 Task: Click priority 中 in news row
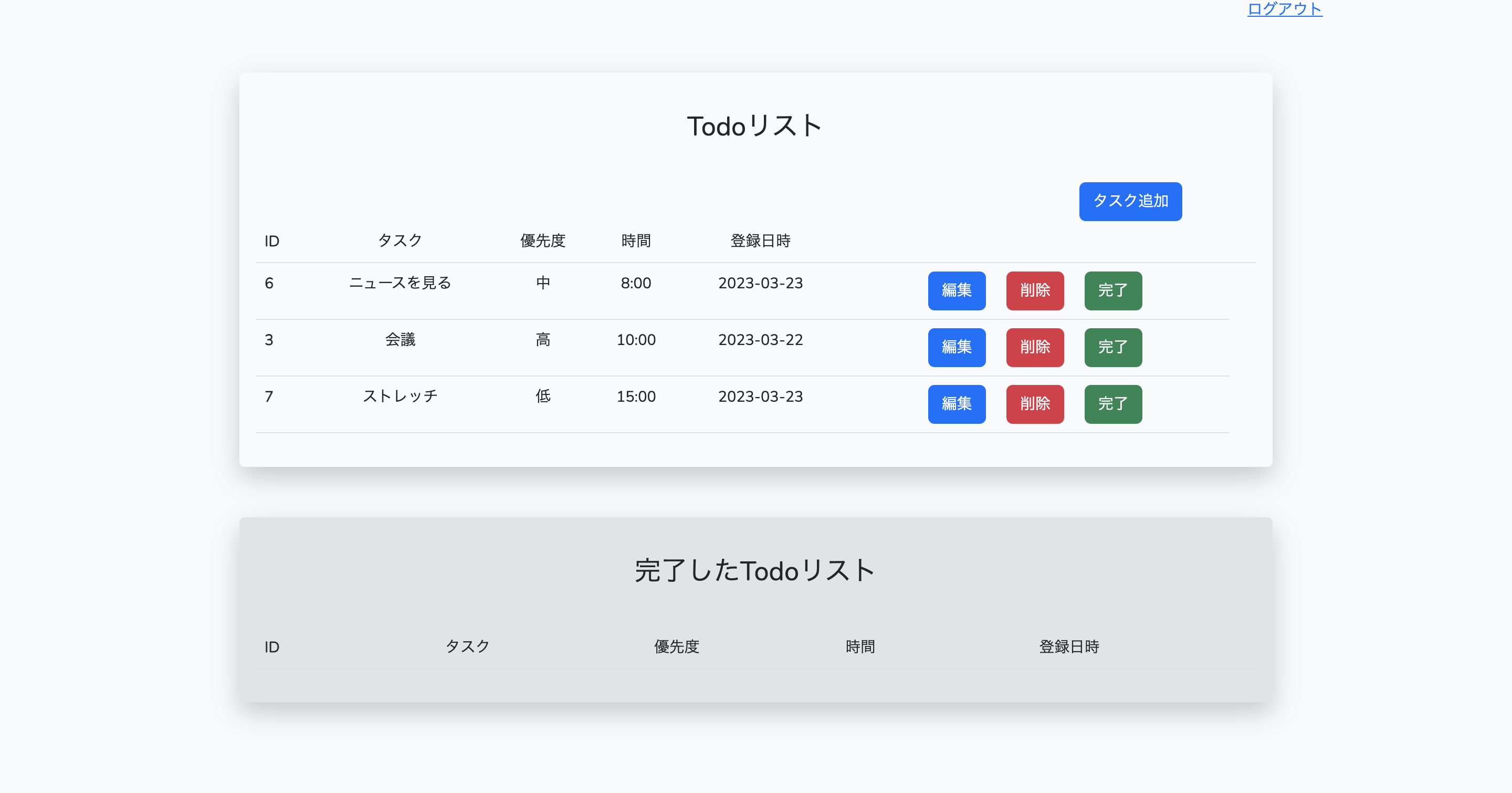(542, 283)
